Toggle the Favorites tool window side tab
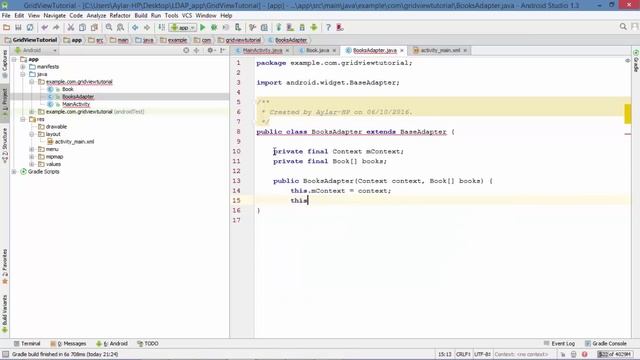The height and width of the screenshot is (360, 640). coord(4,266)
